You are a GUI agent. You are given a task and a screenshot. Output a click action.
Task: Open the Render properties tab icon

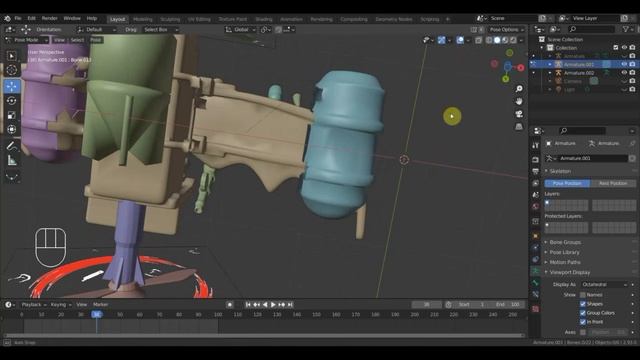[x=536, y=160]
